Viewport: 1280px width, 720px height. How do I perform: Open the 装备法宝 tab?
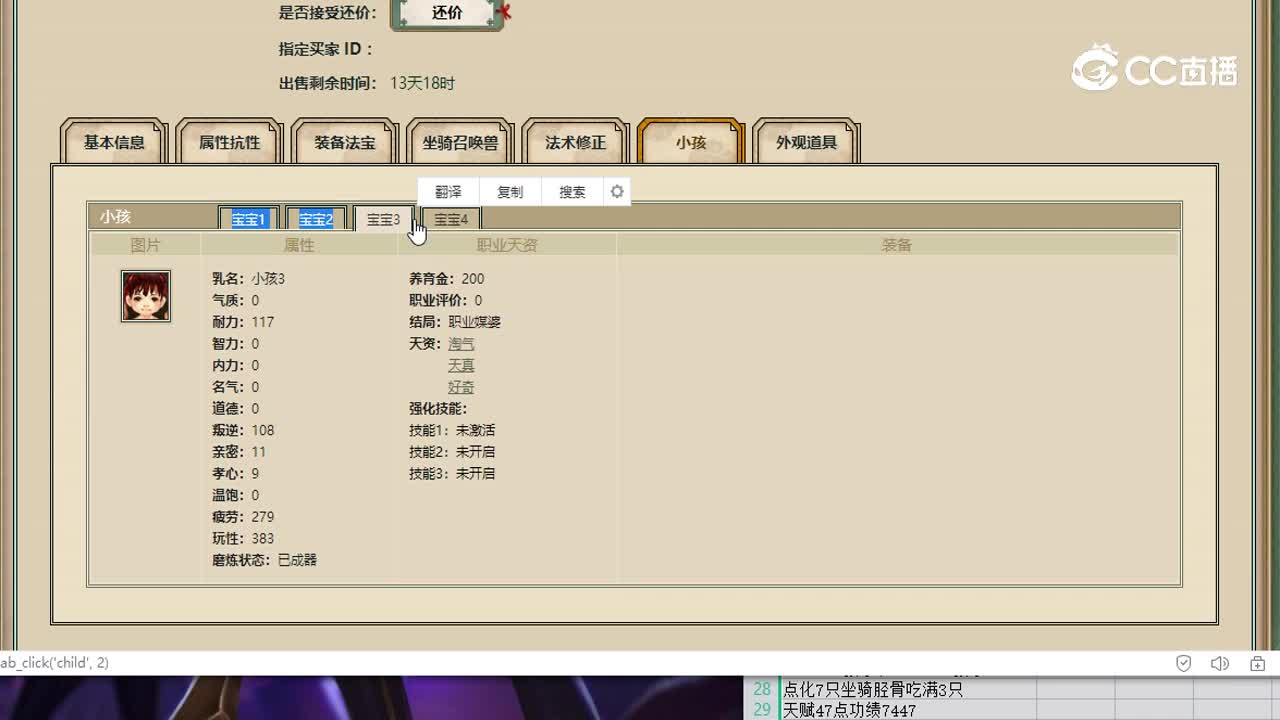pyautogui.click(x=345, y=142)
